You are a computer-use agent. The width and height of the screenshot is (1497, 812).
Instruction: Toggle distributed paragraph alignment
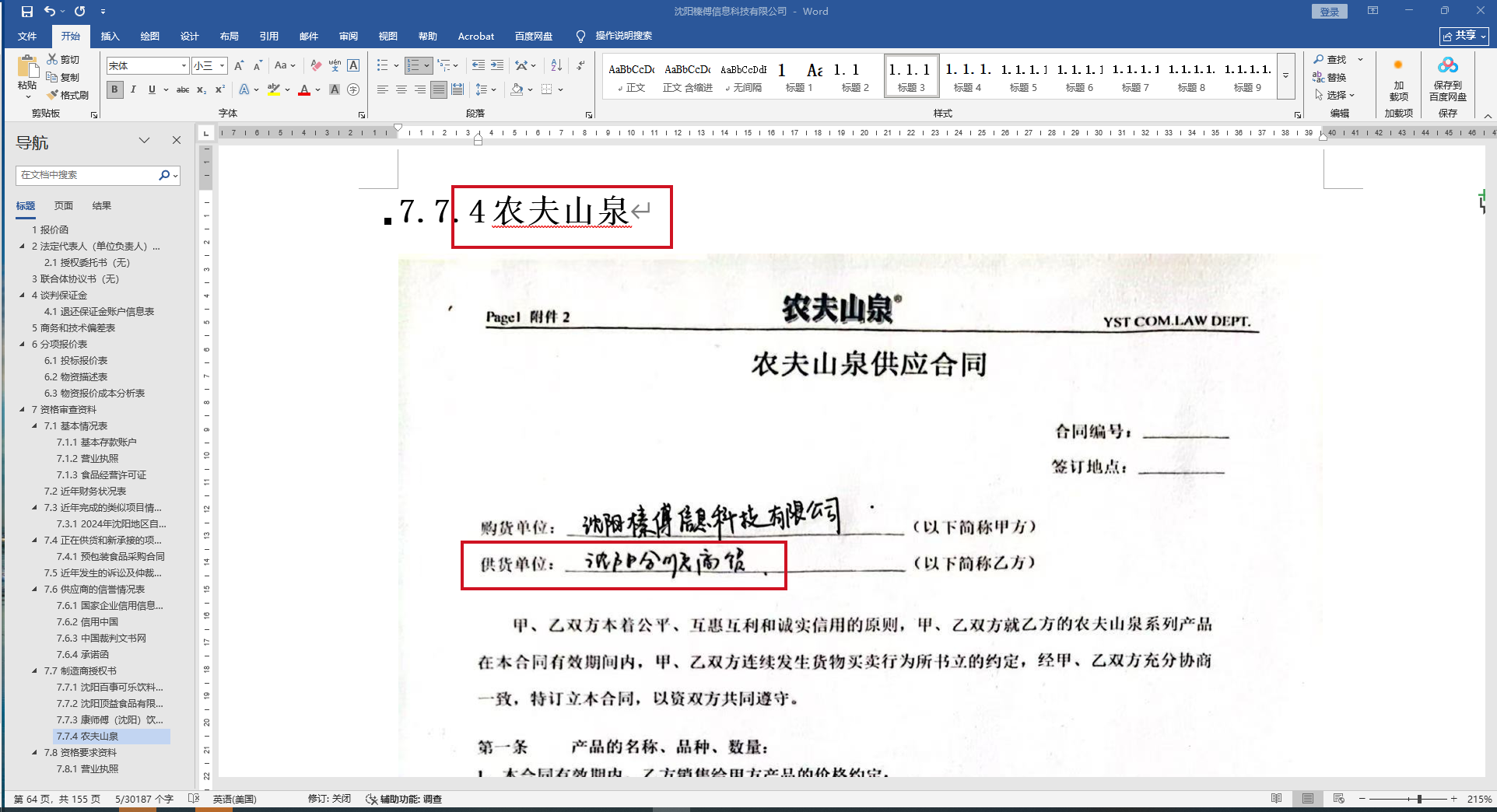click(457, 89)
